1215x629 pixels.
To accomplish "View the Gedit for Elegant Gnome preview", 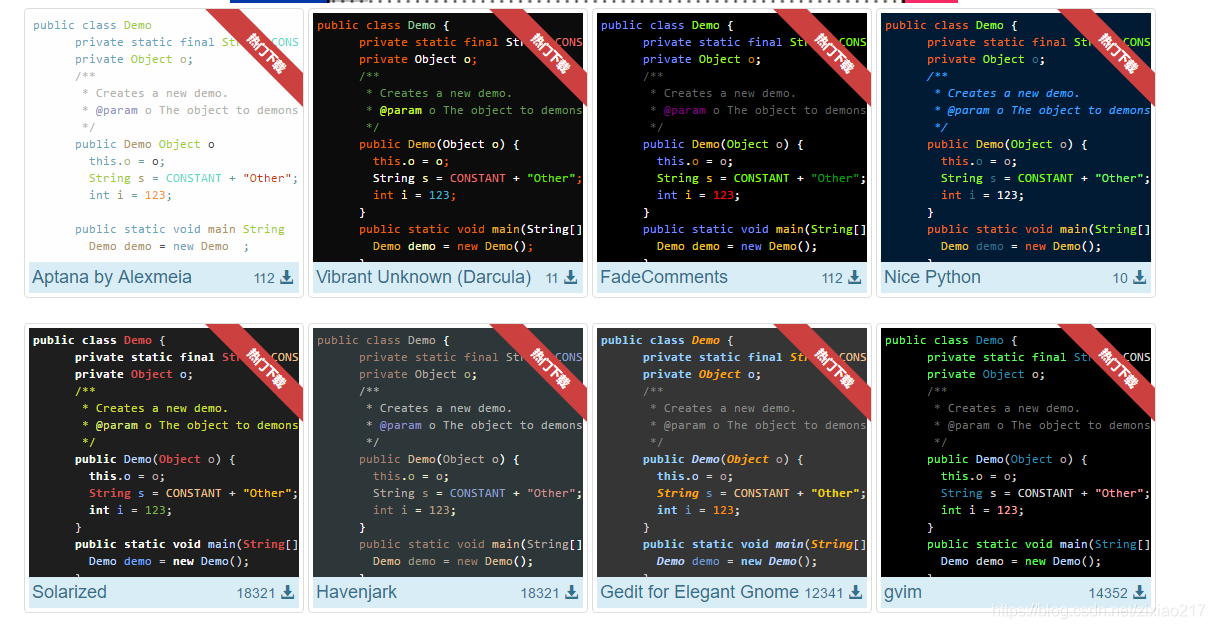I will 732,453.
